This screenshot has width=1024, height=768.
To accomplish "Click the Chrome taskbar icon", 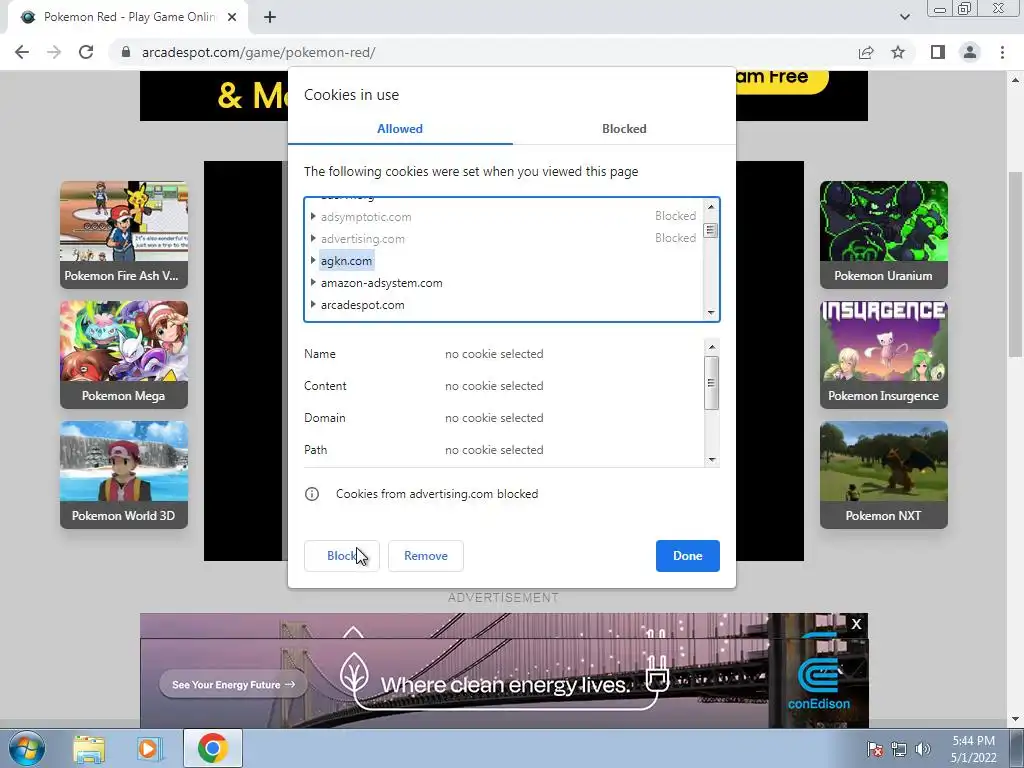I will click(212, 748).
